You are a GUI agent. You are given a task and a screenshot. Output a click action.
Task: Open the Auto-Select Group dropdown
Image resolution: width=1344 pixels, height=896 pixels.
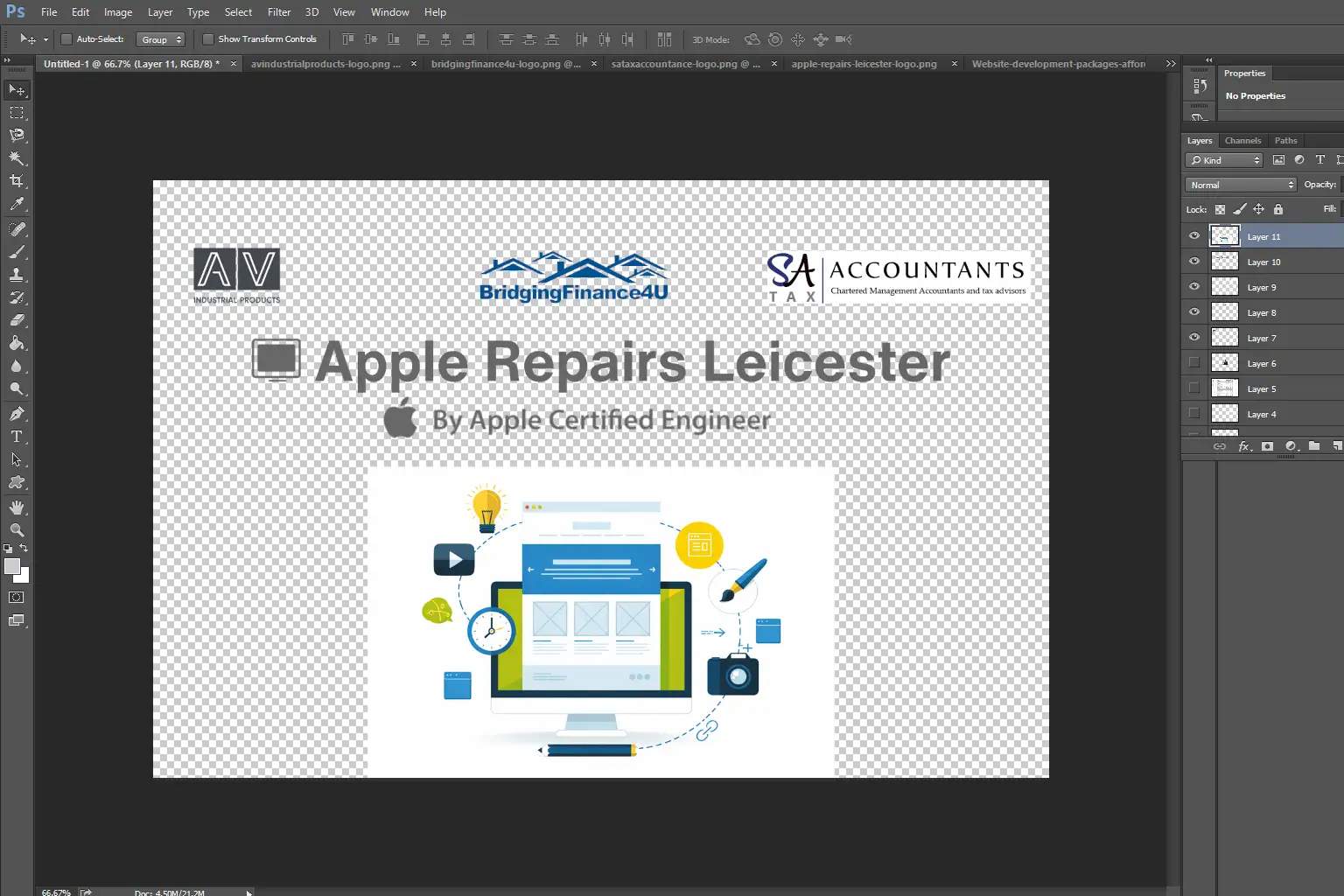161,39
